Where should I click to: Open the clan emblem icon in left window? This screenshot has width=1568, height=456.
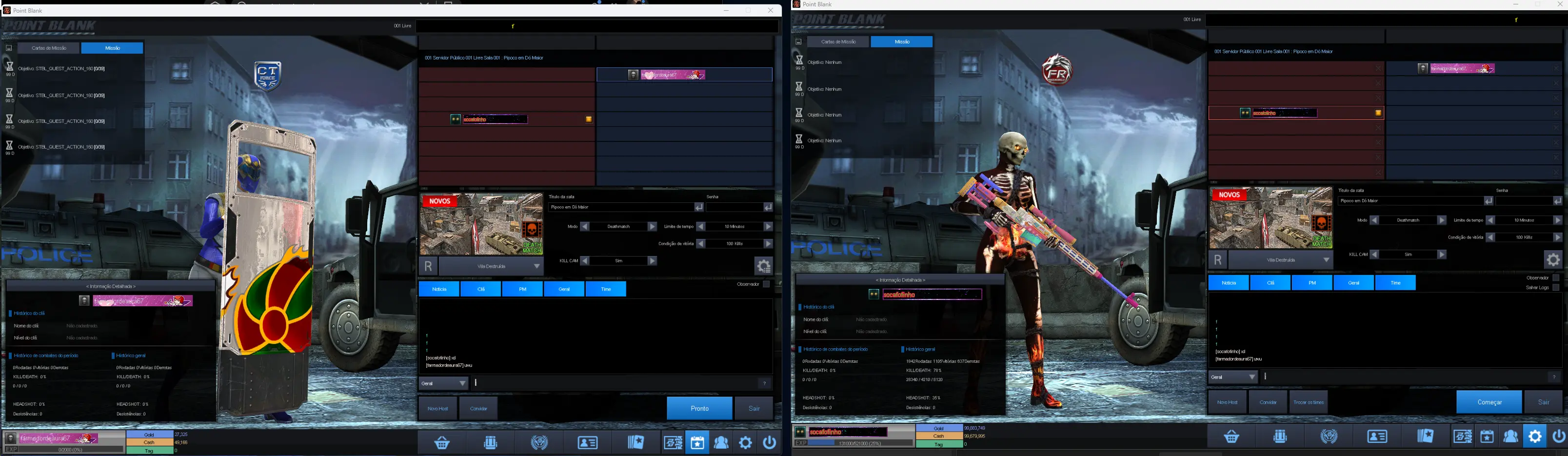coord(539,443)
